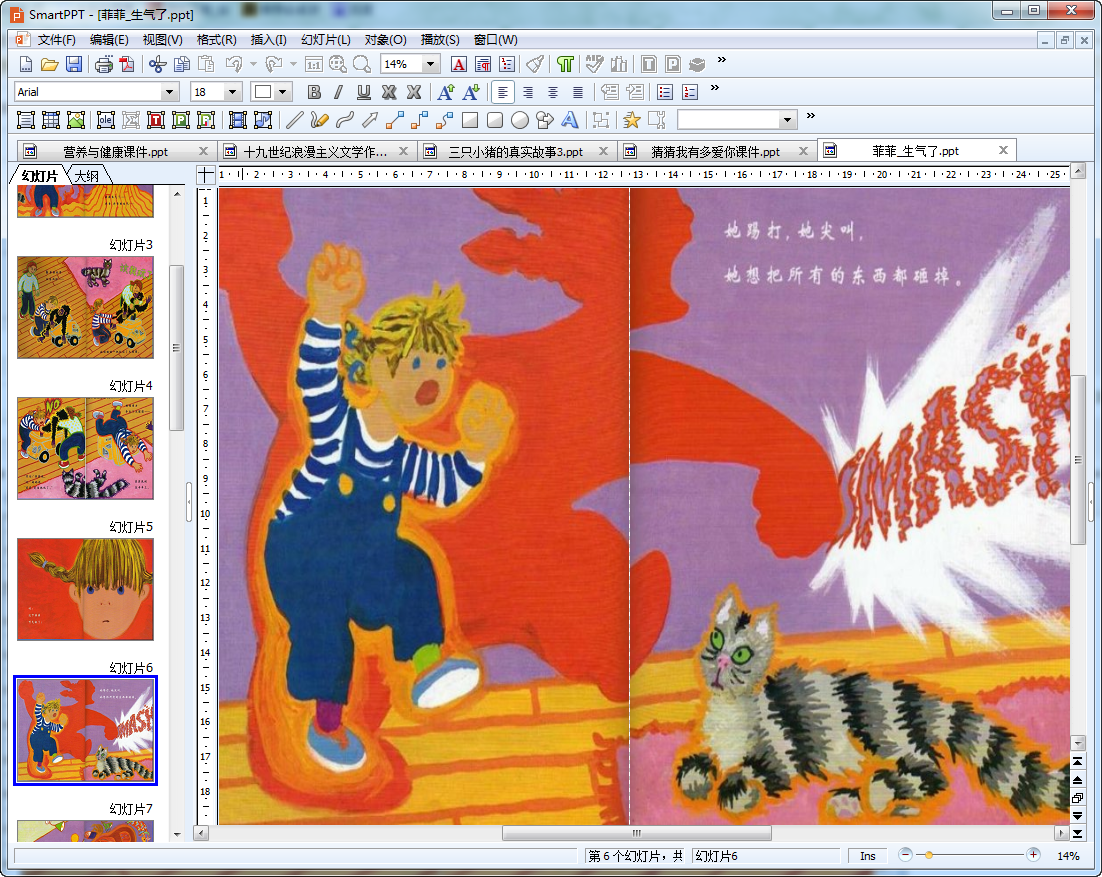1102x877 pixels.
Task: Click the zoom out minus button
Action: tap(905, 855)
